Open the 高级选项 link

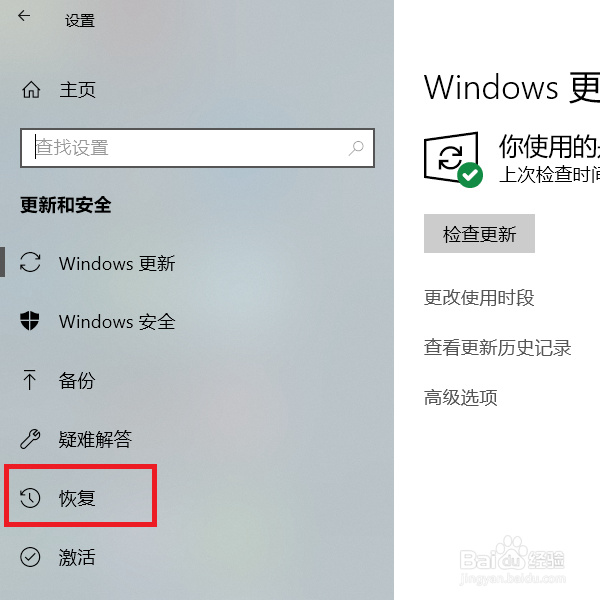[x=461, y=398]
